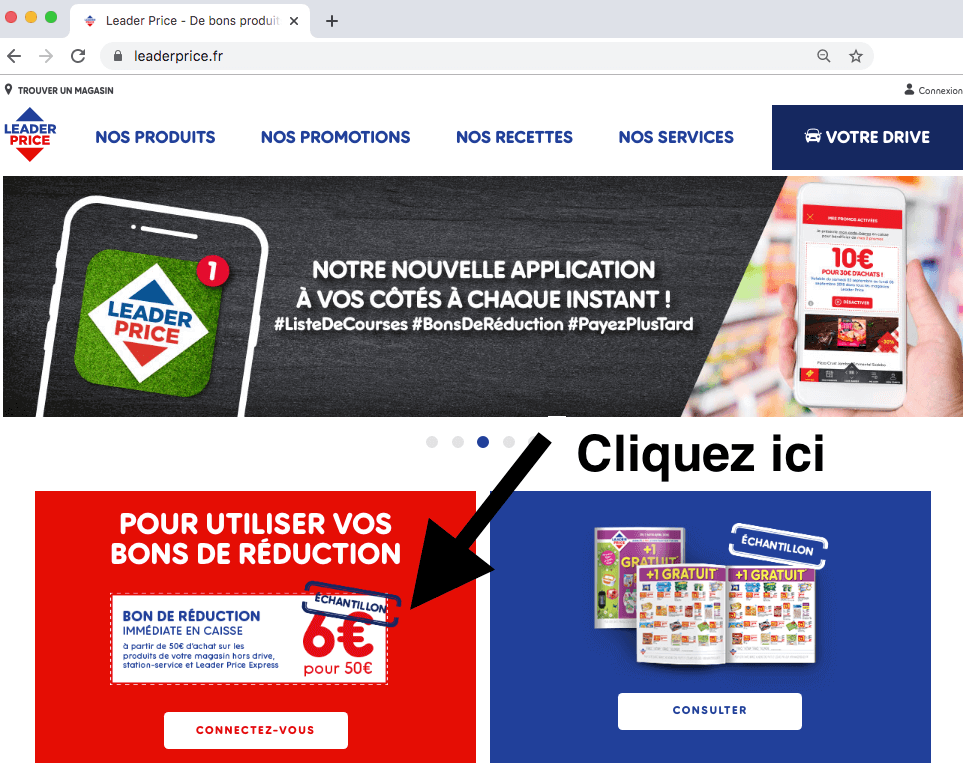This screenshot has height=763, width=963.
Task: Reload the page with refresh icon
Action: pyautogui.click(x=78, y=56)
